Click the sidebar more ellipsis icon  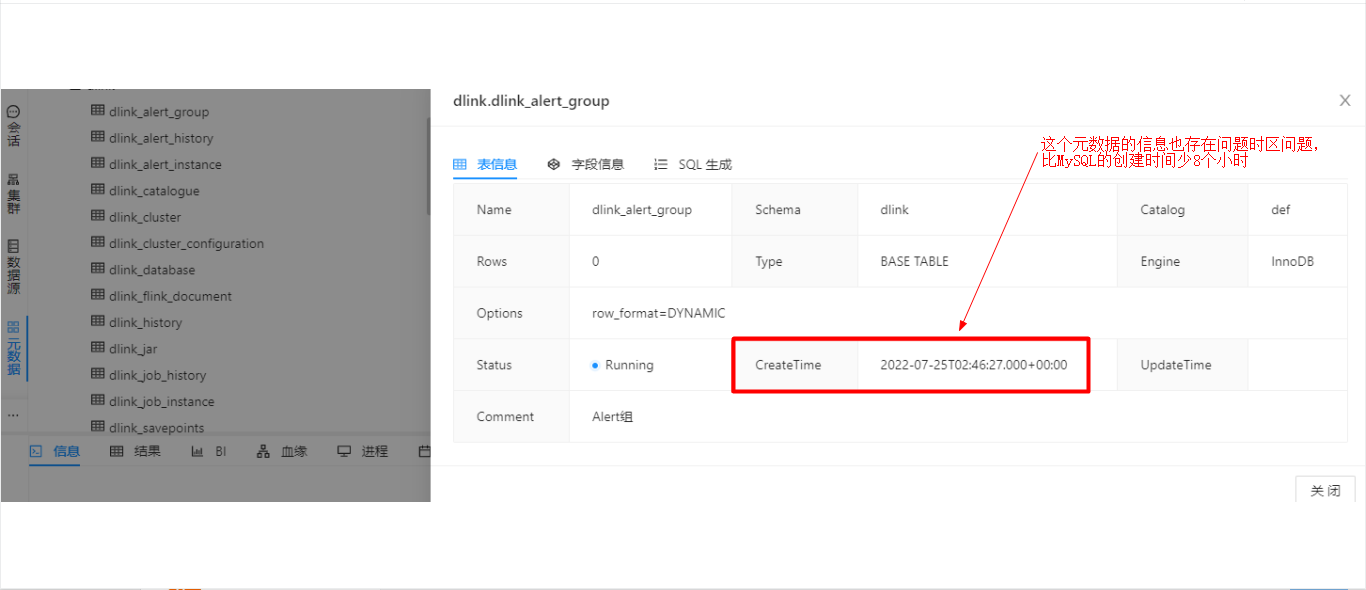click(x=13, y=414)
